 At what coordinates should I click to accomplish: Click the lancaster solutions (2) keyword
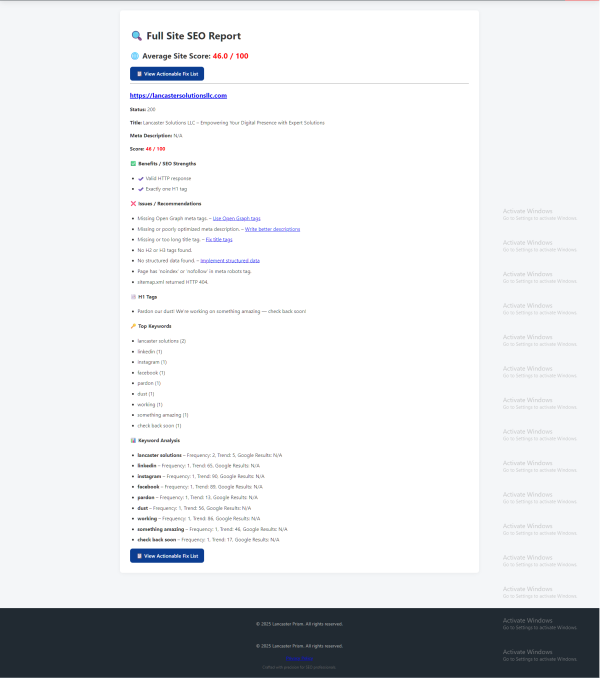pyautogui.click(x=162, y=341)
